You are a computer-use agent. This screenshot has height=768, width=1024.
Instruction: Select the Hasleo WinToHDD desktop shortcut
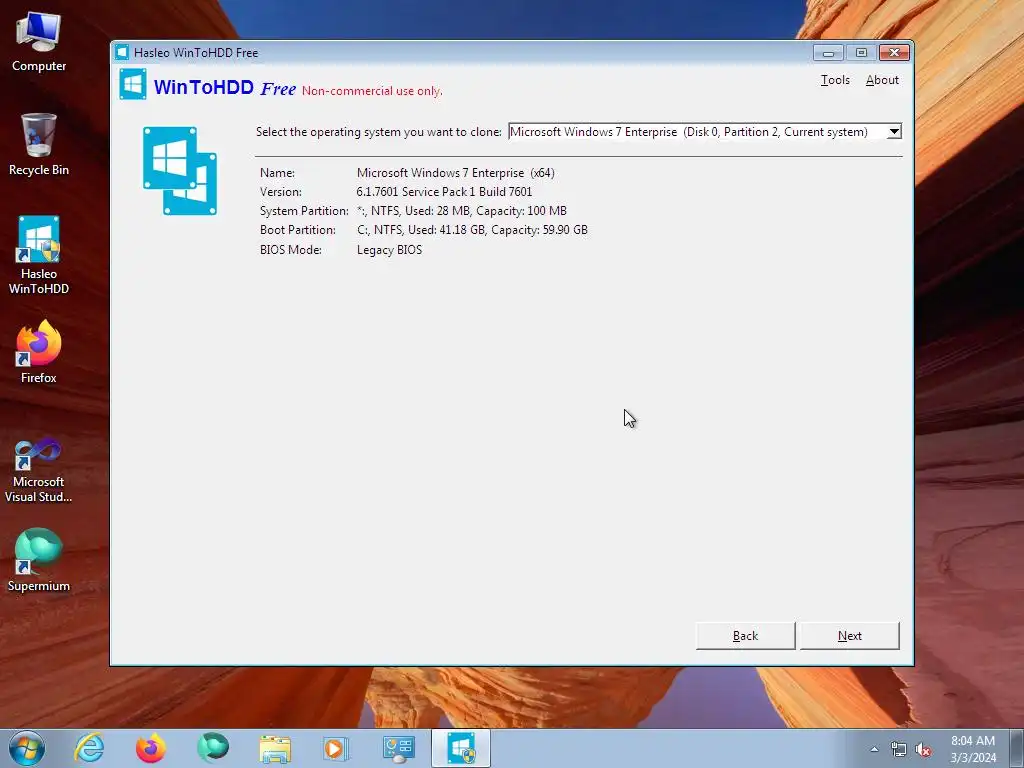[x=39, y=255]
